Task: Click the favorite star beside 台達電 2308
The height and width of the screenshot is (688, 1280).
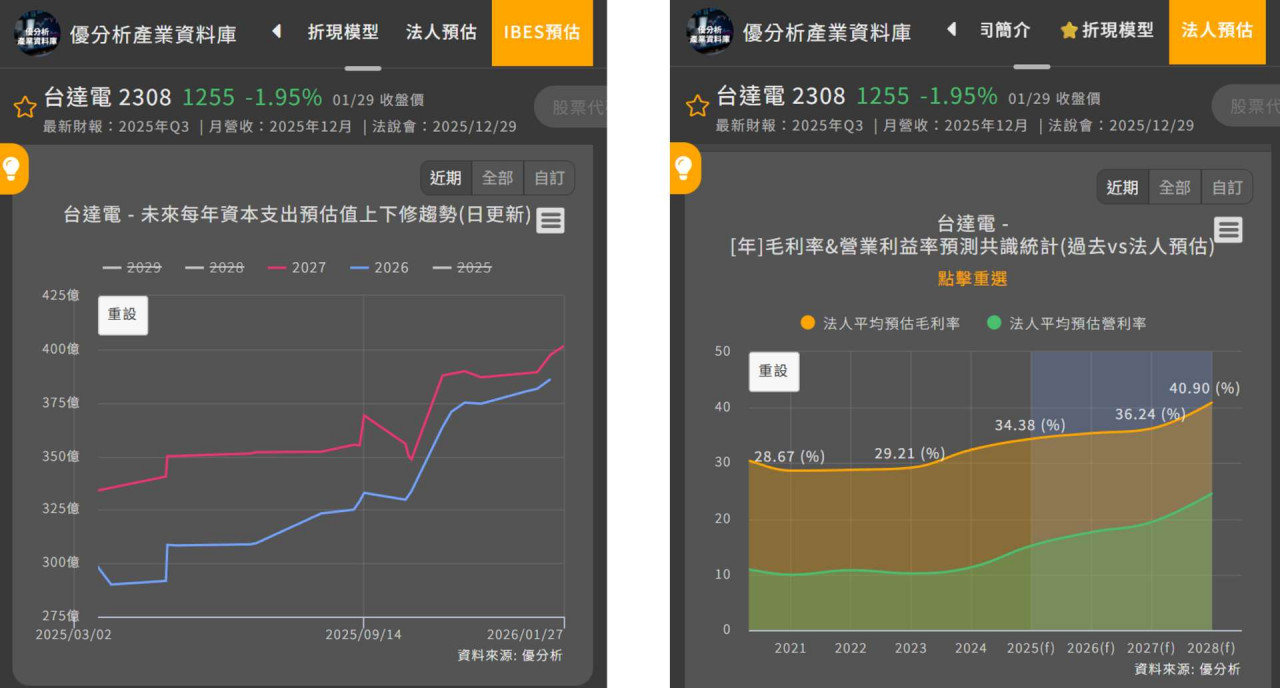Action: (x=24, y=106)
